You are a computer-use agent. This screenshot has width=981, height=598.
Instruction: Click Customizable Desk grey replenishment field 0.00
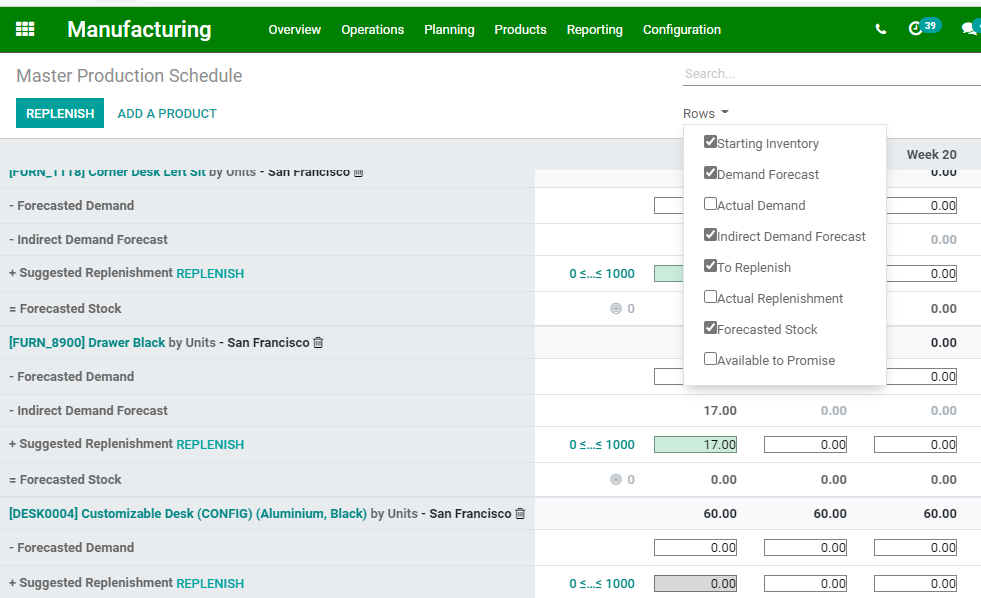[x=696, y=584]
